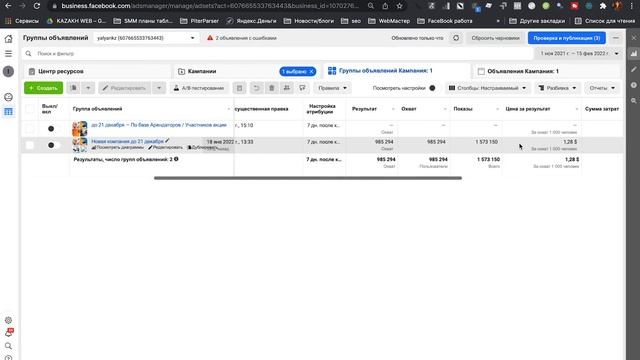This screenshot has height=360, width=640.
Task: Open the 2 объявления с ошибками warning
Action: [x=242, y=38]
